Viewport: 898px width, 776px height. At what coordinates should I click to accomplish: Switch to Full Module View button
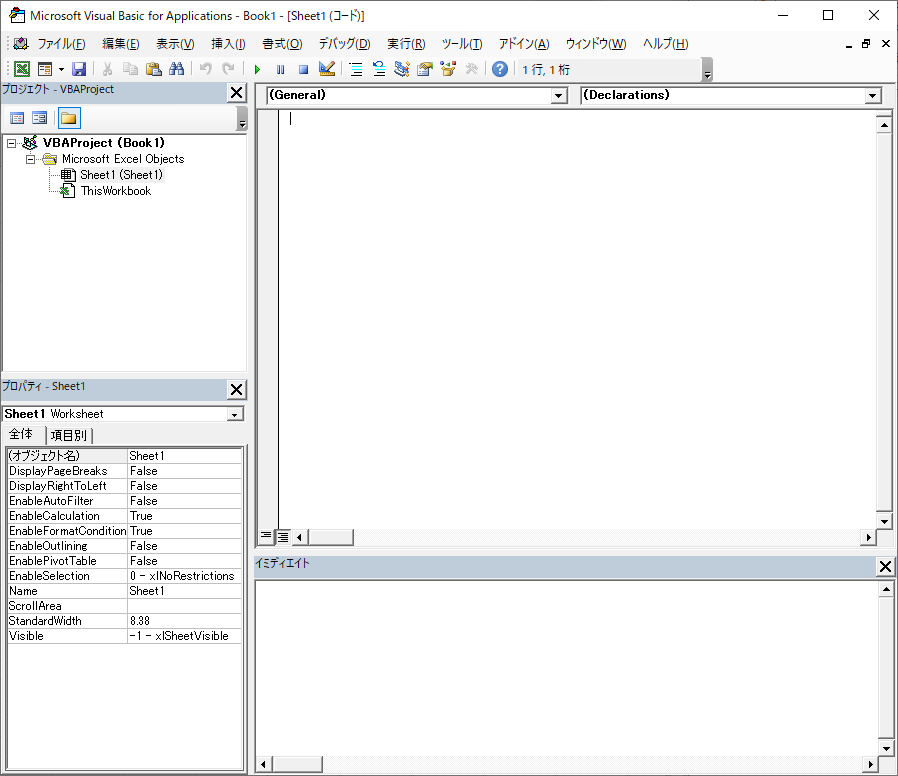[x=284, y=537]
